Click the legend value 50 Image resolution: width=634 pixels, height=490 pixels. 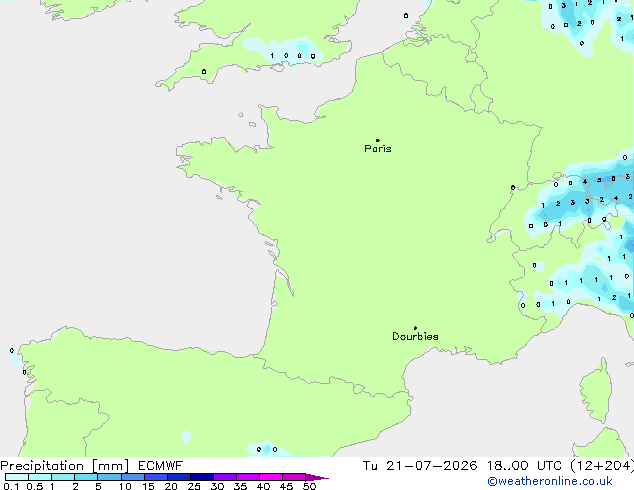click(x=310, y=486)
